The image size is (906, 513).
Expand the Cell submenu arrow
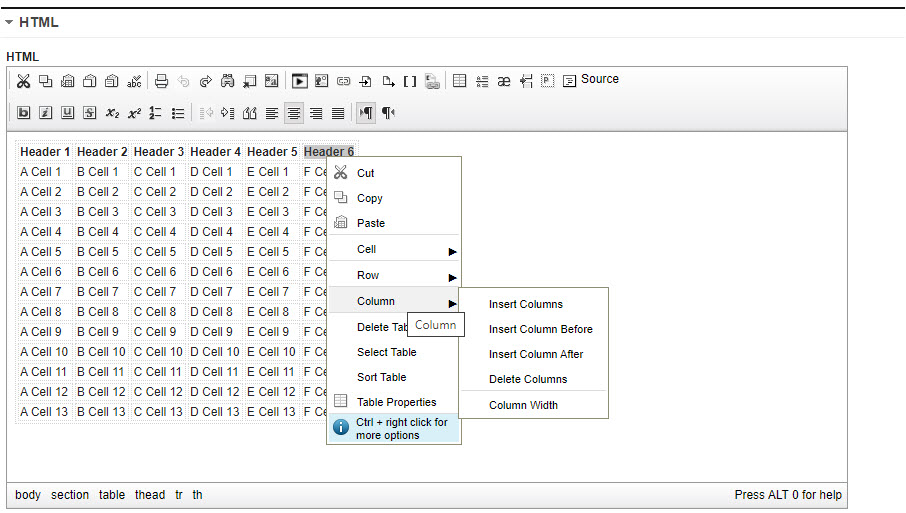452,252
